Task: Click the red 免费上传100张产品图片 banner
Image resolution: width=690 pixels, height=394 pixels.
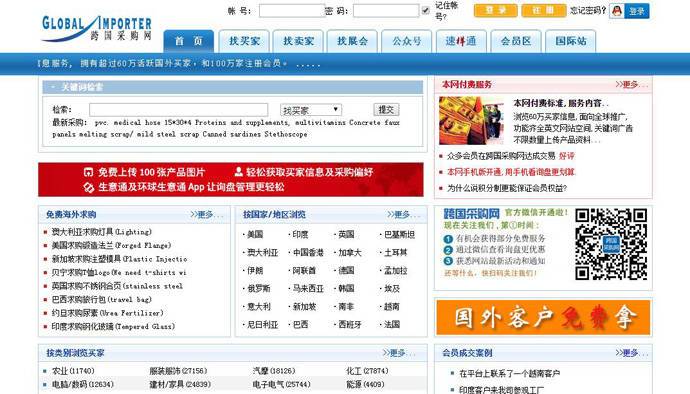Action: (231, 179)
